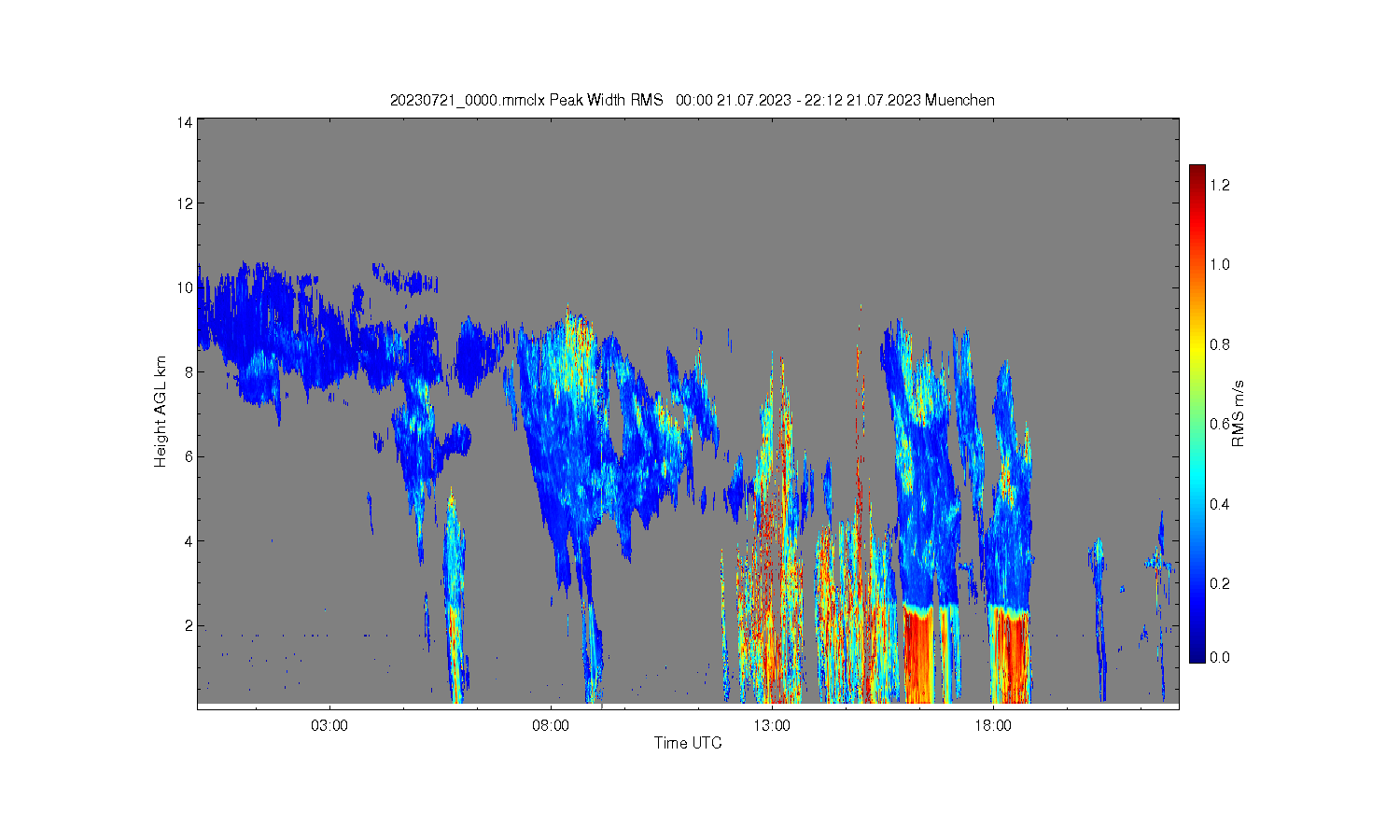Click the colorbar value 0.2
The height and width of the screenshot is (840, 1400).
[1220, 583]
